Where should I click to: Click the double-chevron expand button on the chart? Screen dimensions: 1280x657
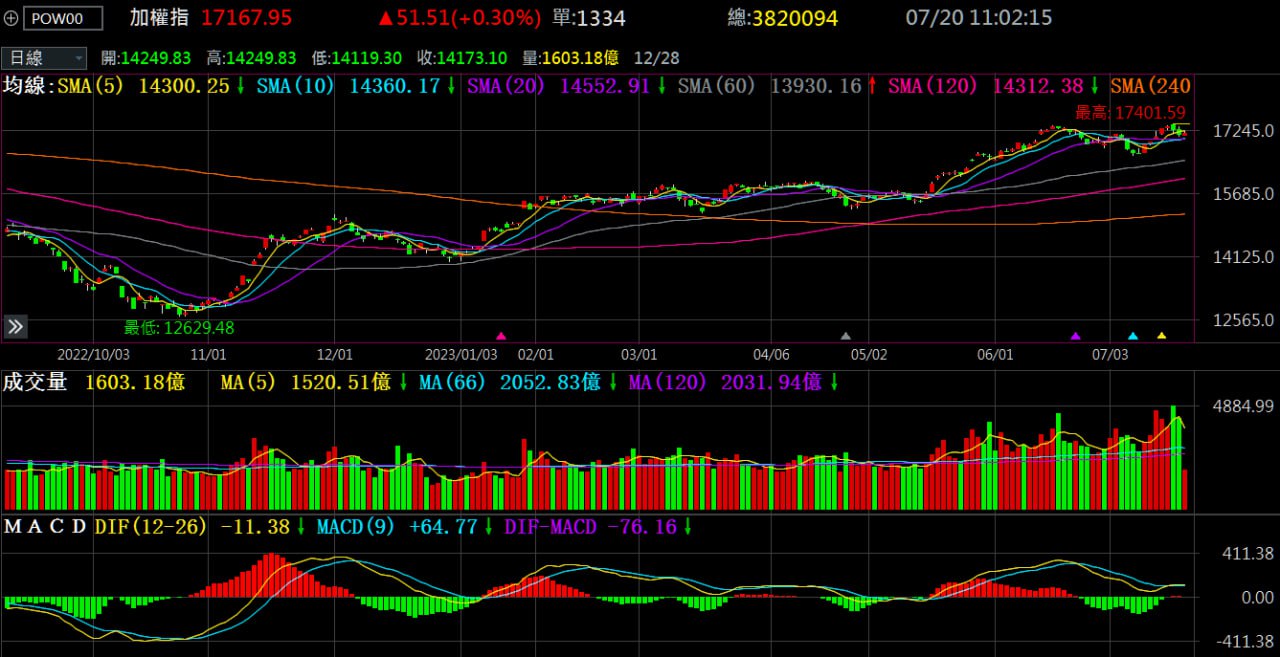coord(15,327)
